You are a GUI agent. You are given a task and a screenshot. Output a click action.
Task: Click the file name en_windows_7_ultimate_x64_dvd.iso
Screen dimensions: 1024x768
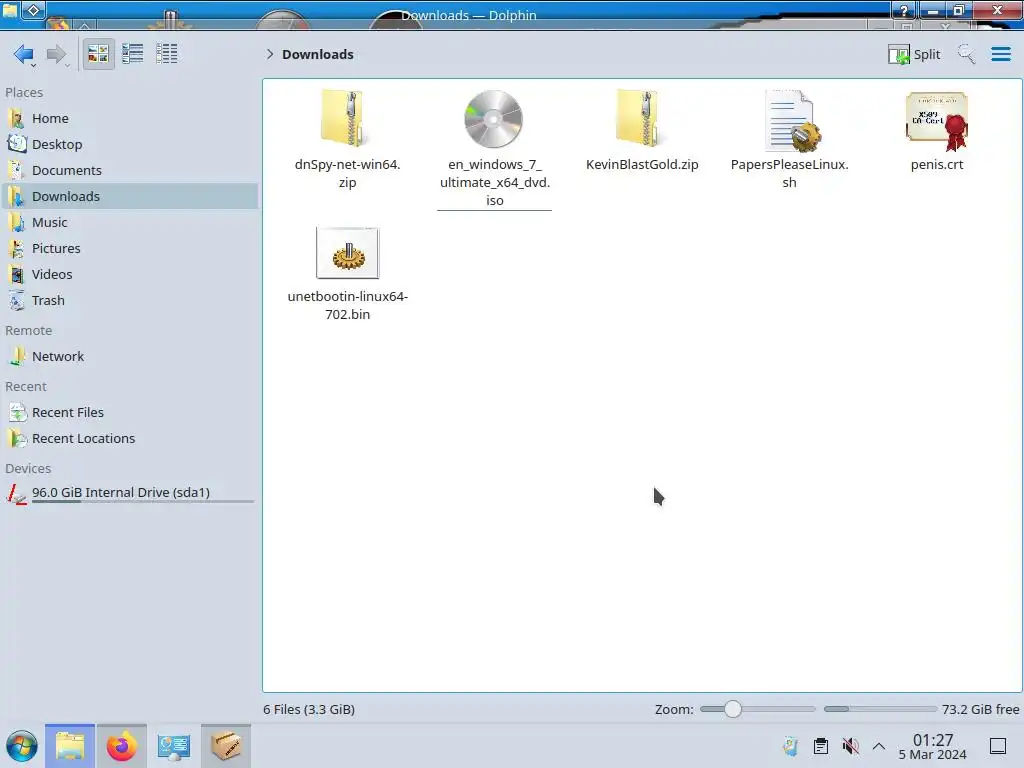495,183
